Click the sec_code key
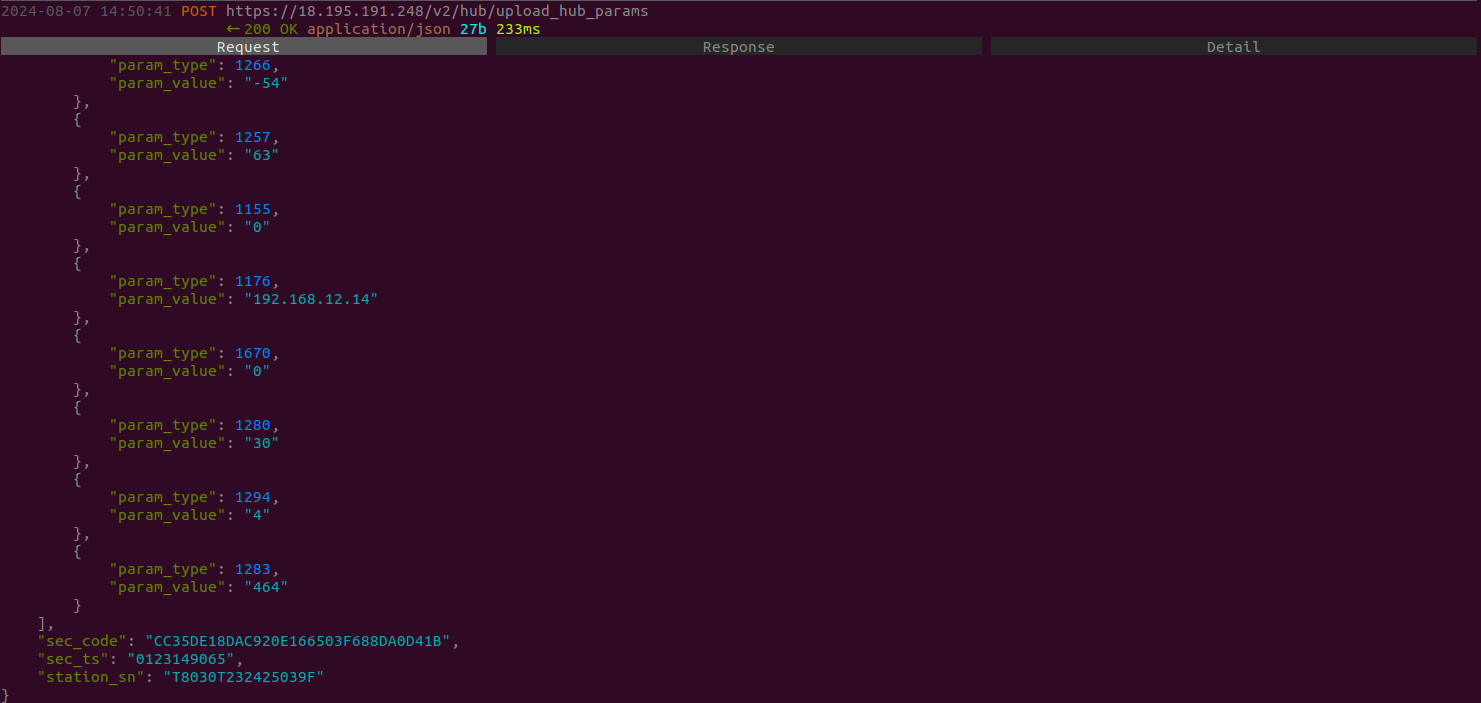This screenshot has width=1481, height=703. (x=83, y=641)
